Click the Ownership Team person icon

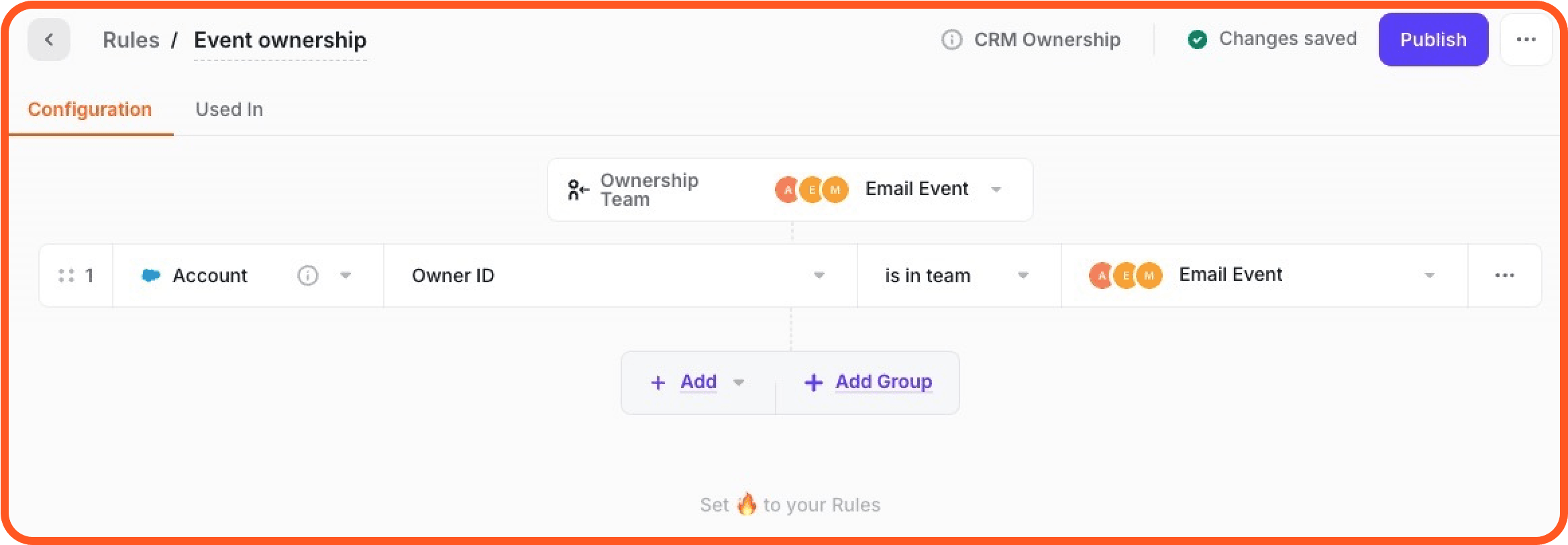[578, 190]
